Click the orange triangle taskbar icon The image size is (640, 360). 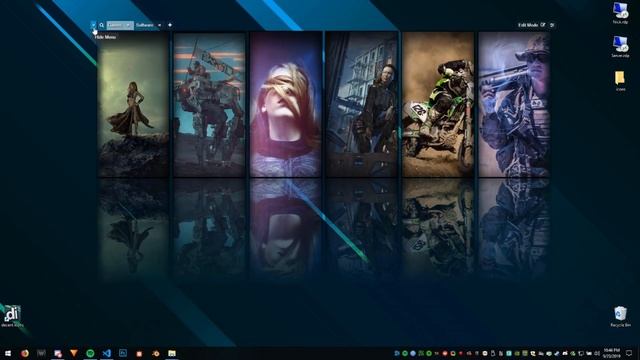[74, 353]
